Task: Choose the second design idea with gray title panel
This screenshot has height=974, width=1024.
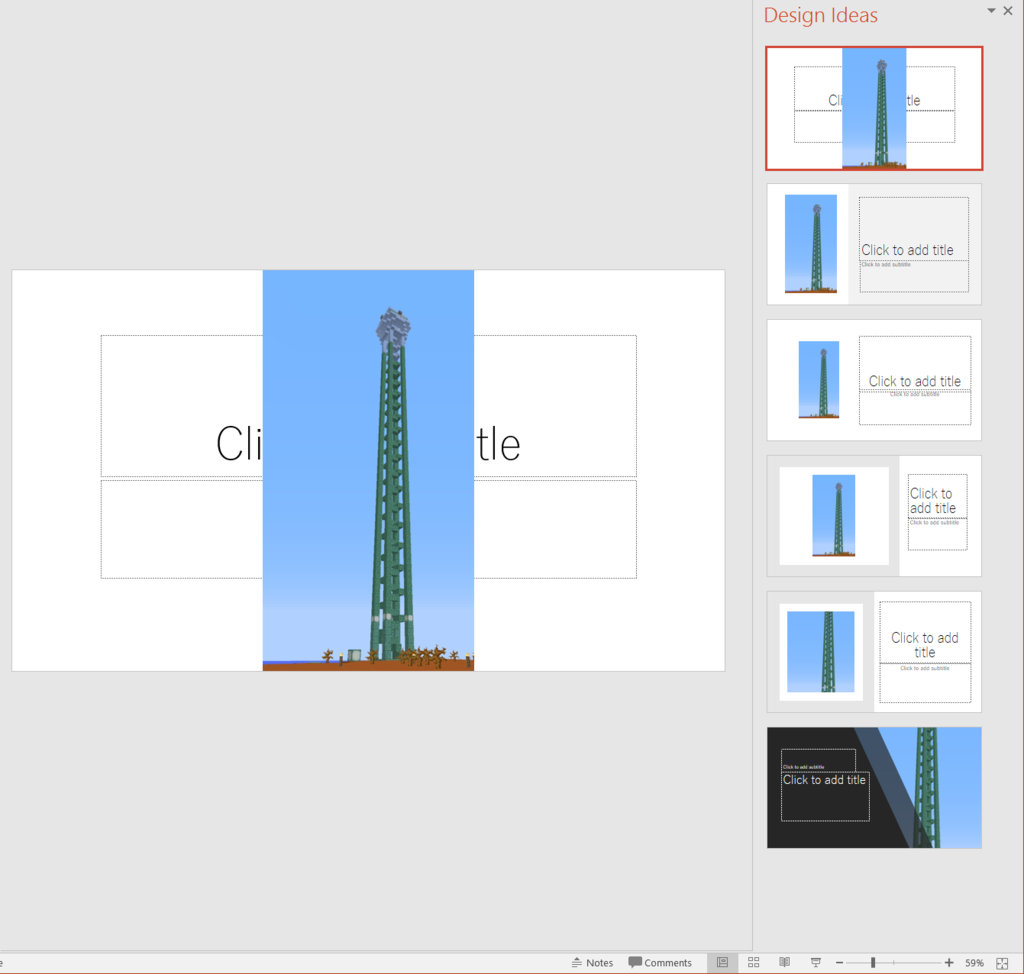Action: click(874, 244)
